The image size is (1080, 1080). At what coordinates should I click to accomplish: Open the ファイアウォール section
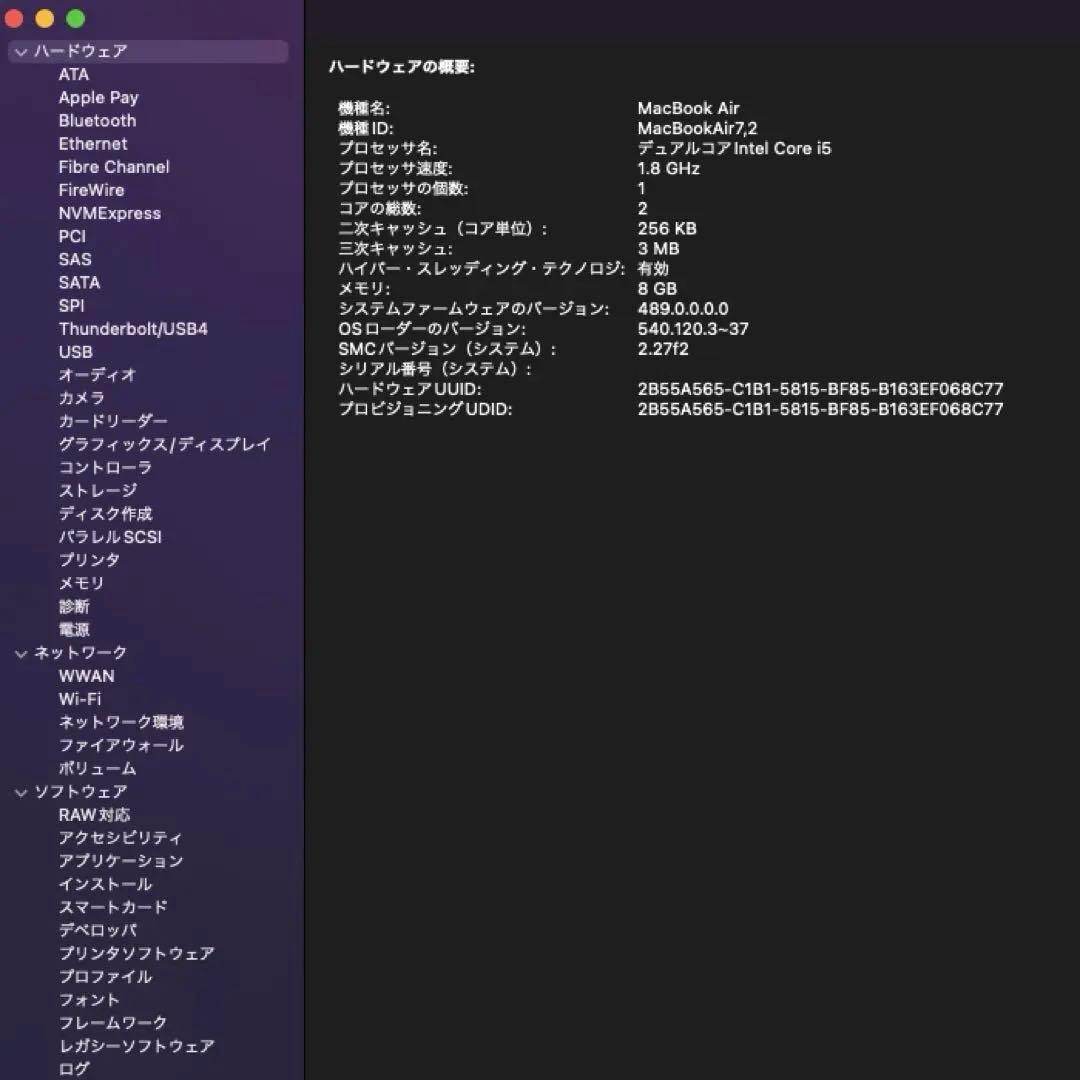coord(121,745)
